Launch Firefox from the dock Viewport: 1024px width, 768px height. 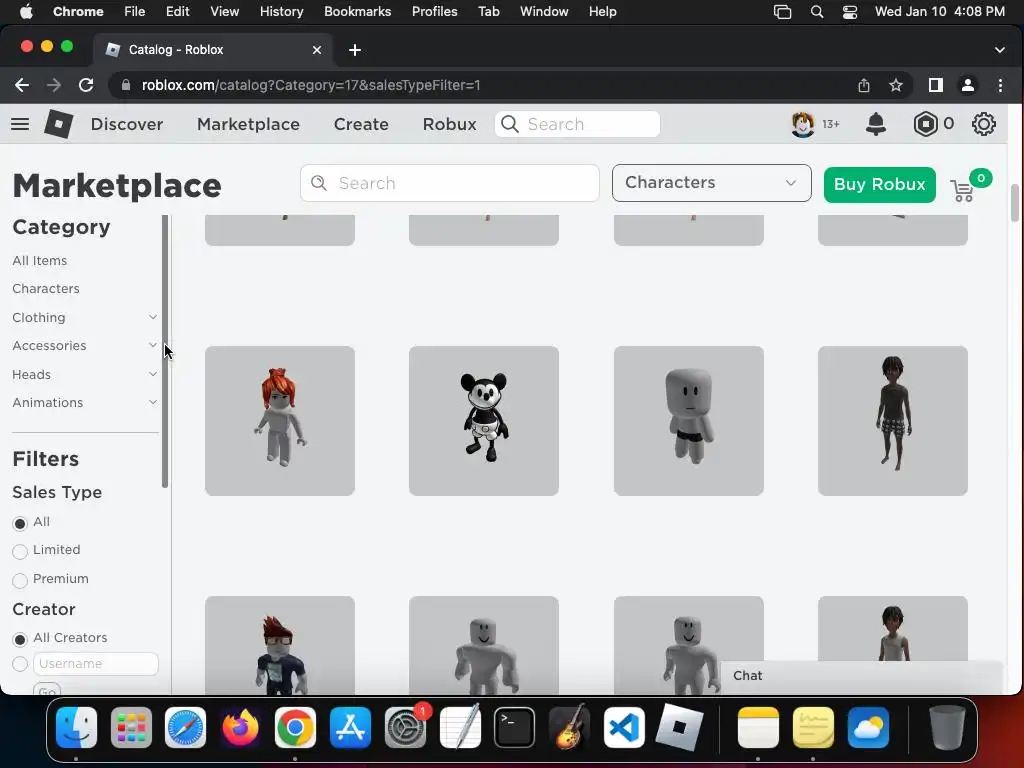240,727
